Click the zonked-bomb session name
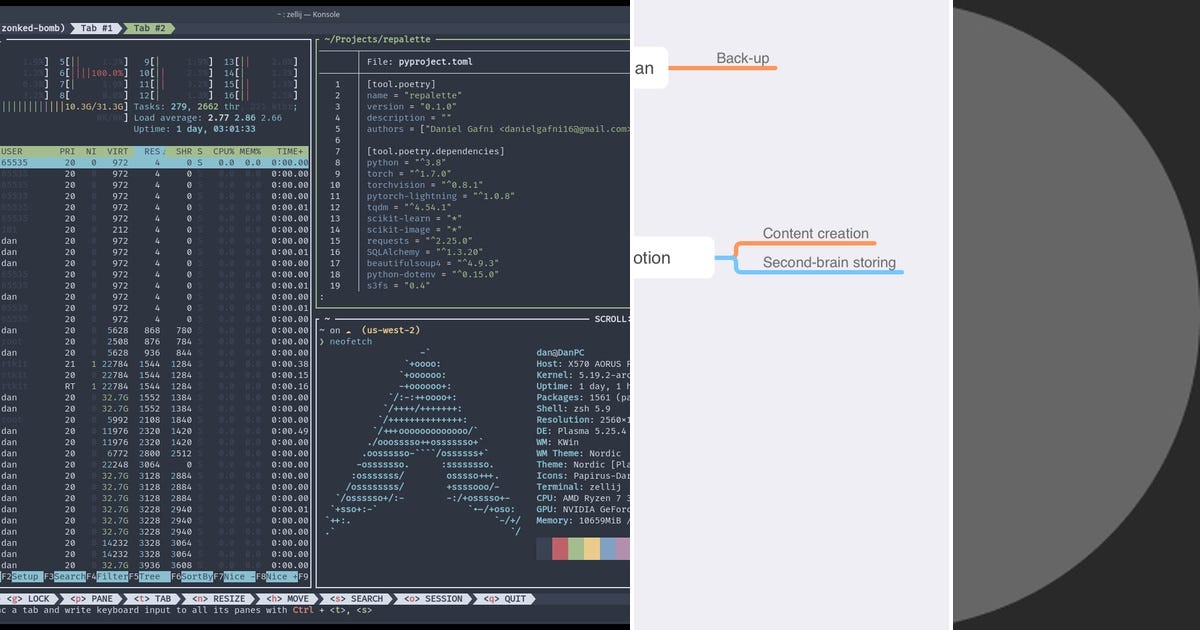1200x630 pixels. 32,28
